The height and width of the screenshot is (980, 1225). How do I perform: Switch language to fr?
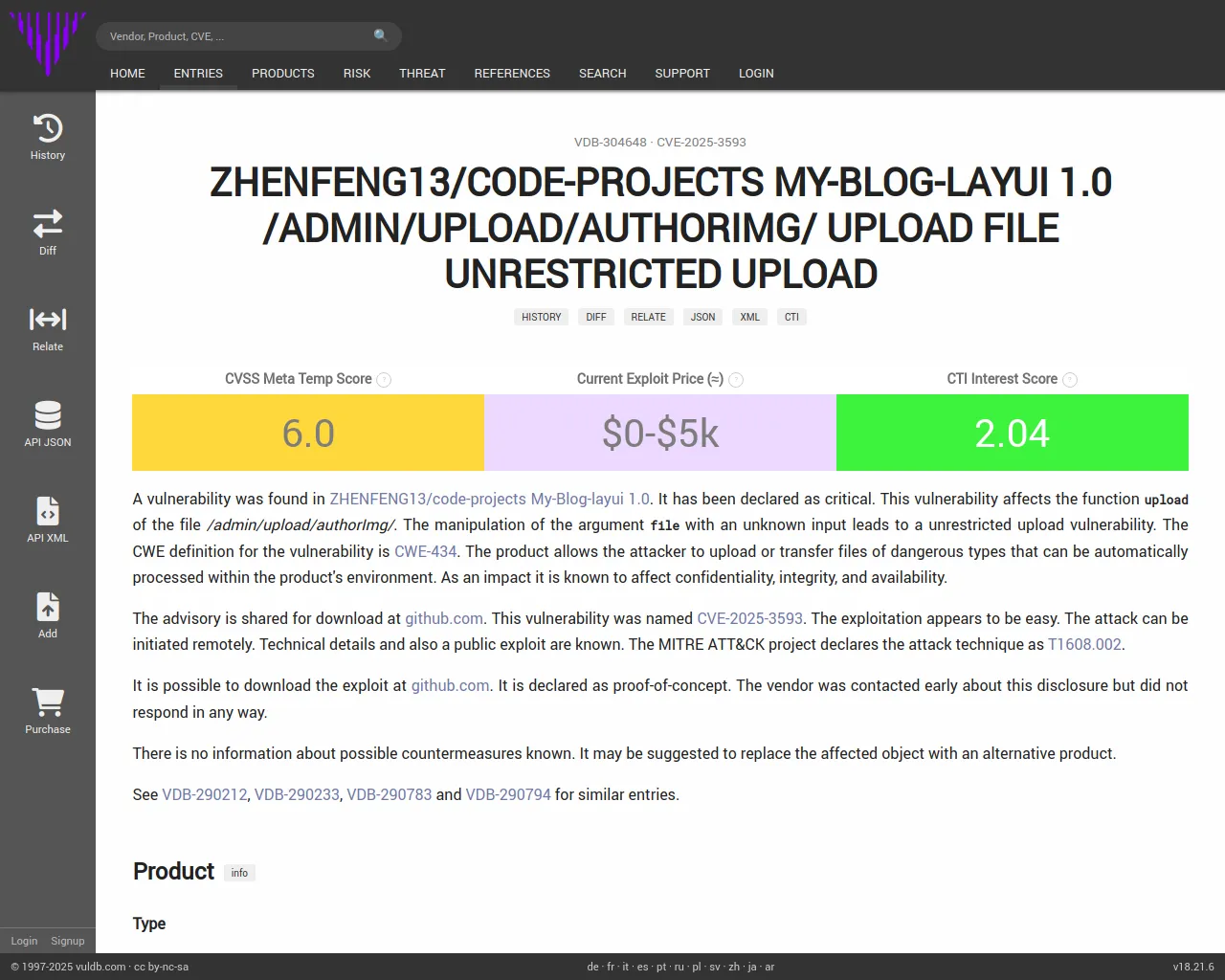(611, 967)
